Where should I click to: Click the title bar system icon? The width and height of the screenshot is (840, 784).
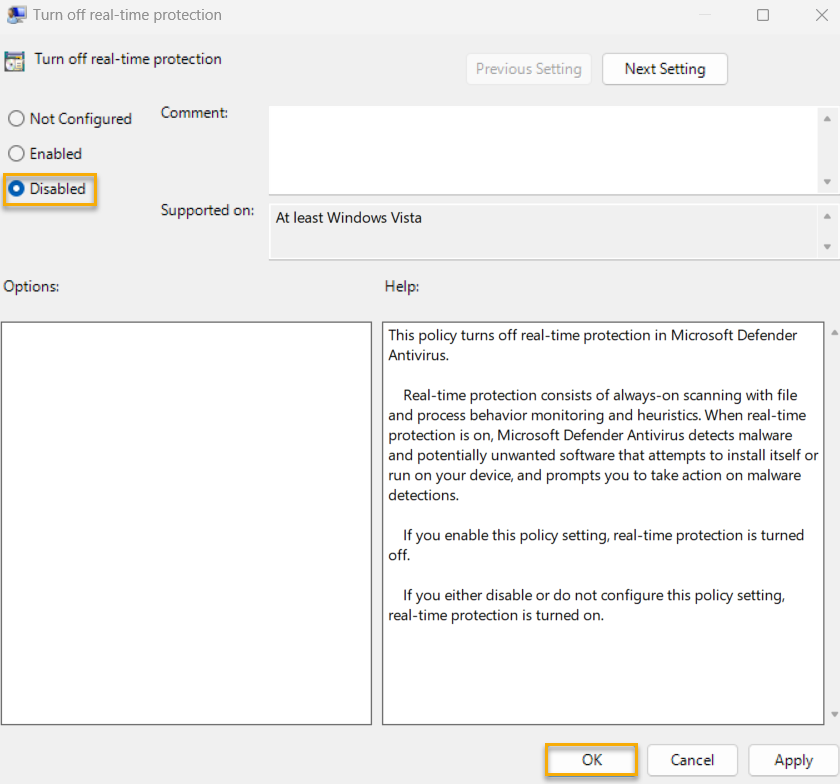(16, 15)
